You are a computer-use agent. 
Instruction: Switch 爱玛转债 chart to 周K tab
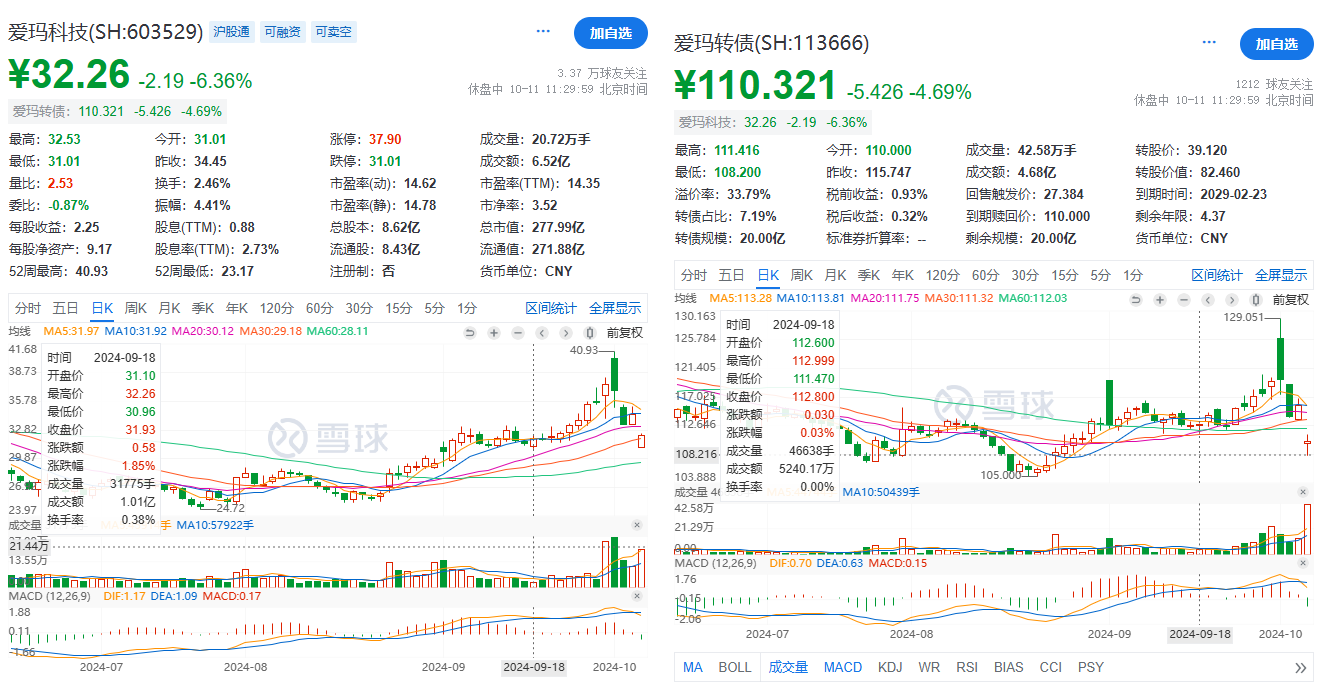coord(802,275)
